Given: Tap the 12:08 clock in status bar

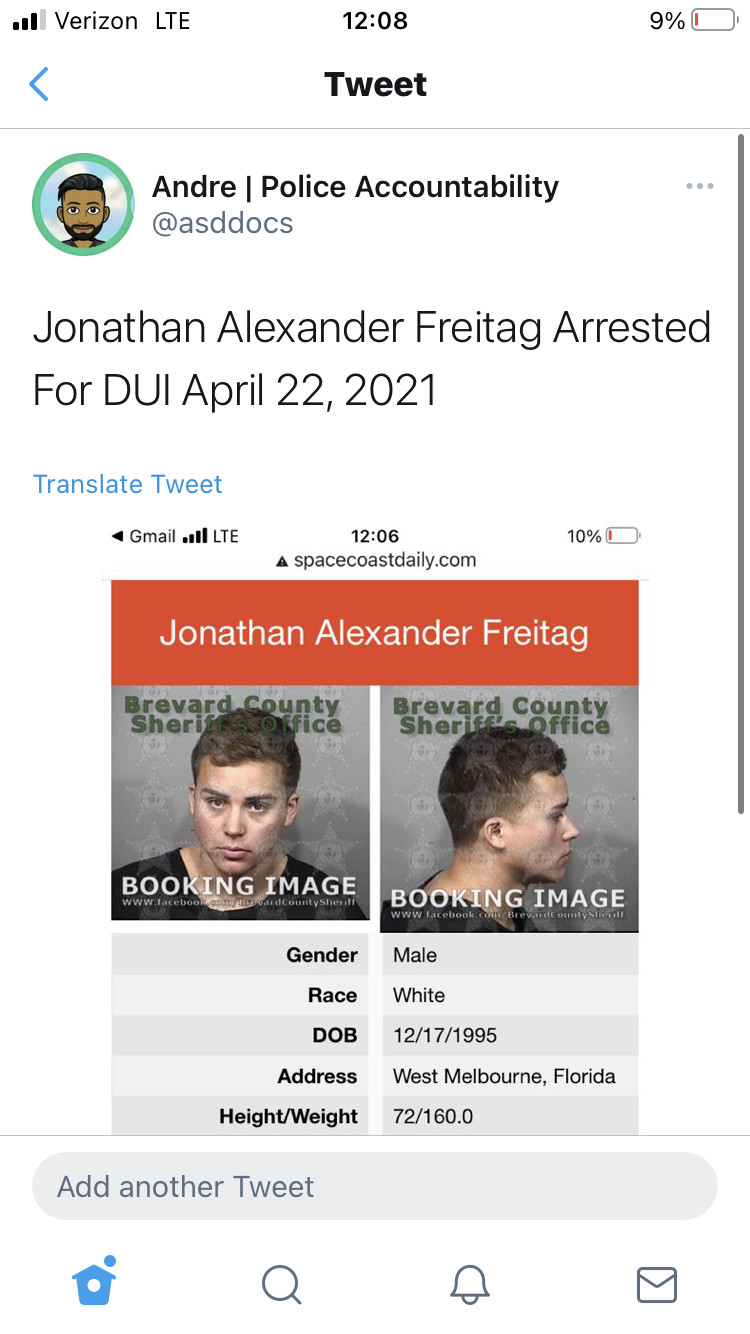Looking at the screenshot, I should (x=375, y=21).
